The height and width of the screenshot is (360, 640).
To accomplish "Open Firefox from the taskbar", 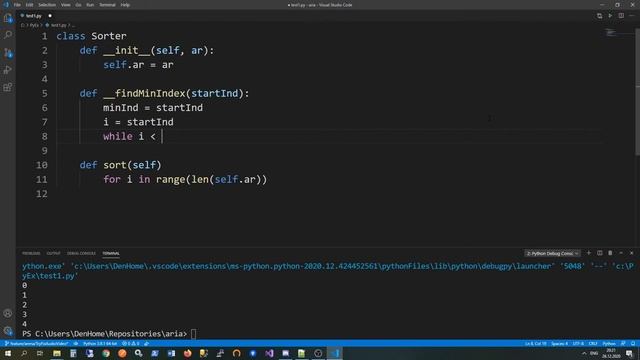I will (187, 353).
